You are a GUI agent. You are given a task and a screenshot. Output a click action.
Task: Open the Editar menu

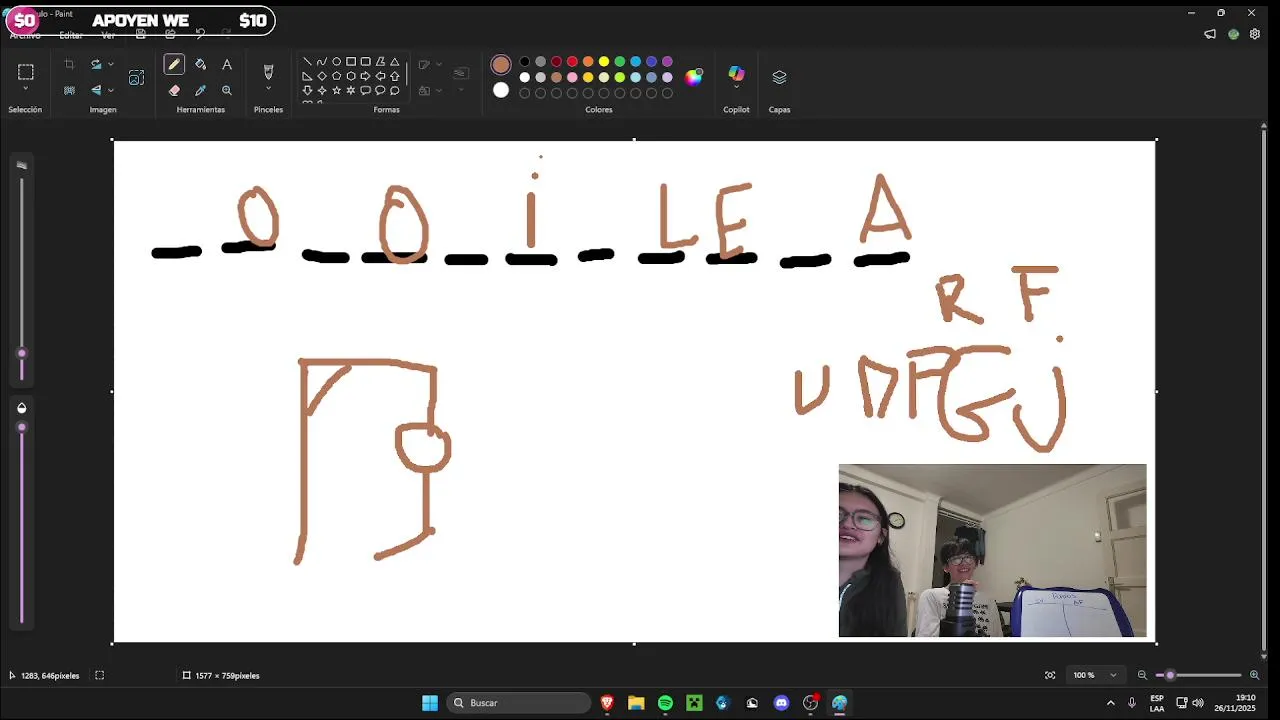click(70, 35)
